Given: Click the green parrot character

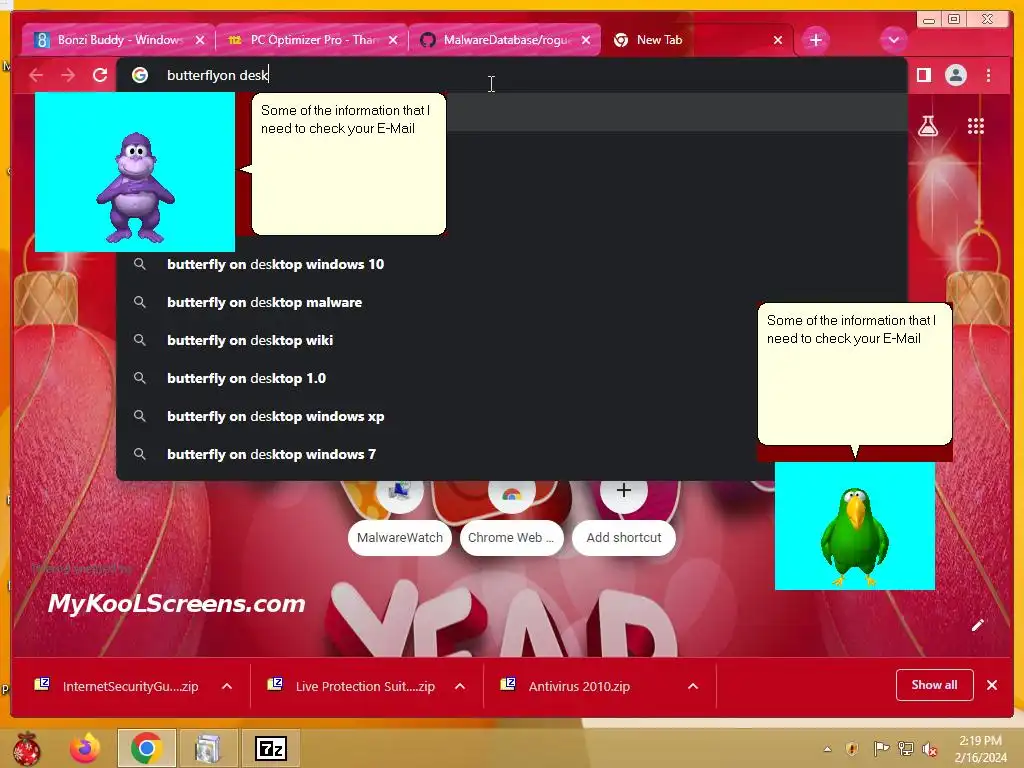Looking at the screenshot, I should 854,536.
